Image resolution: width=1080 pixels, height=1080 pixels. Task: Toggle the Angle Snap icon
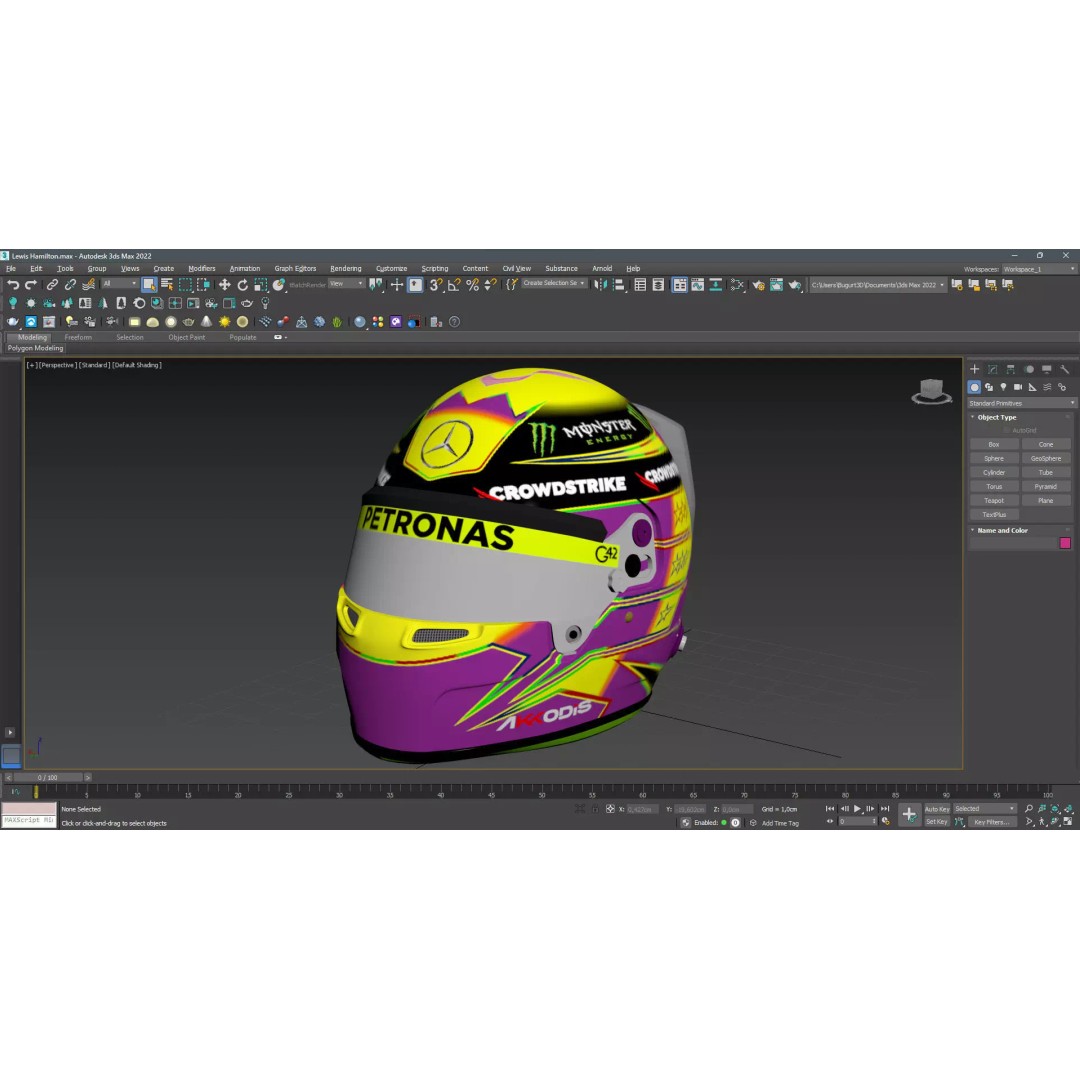[454, 284]
